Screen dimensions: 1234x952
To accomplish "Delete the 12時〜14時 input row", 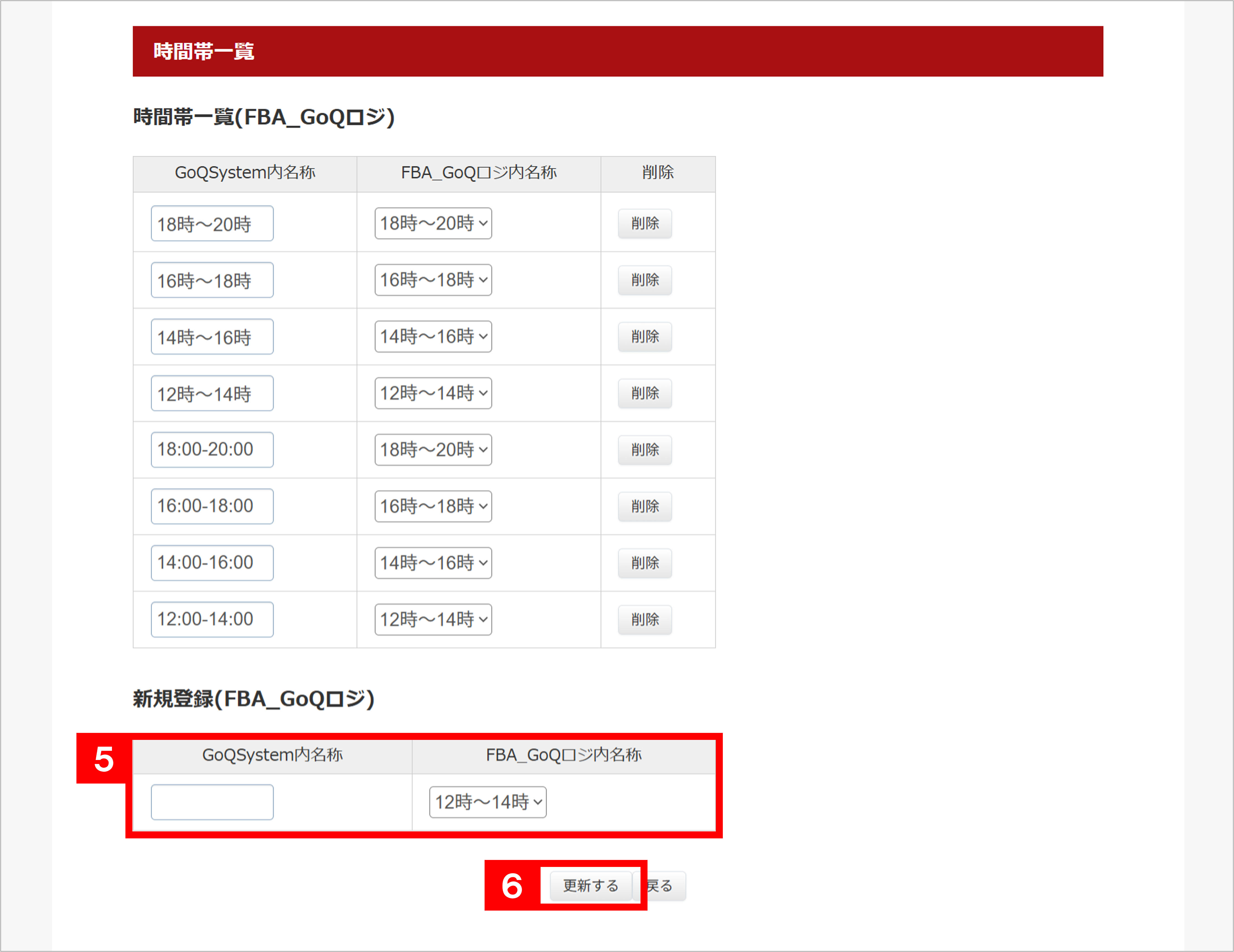I will click(x=645, y=393).
